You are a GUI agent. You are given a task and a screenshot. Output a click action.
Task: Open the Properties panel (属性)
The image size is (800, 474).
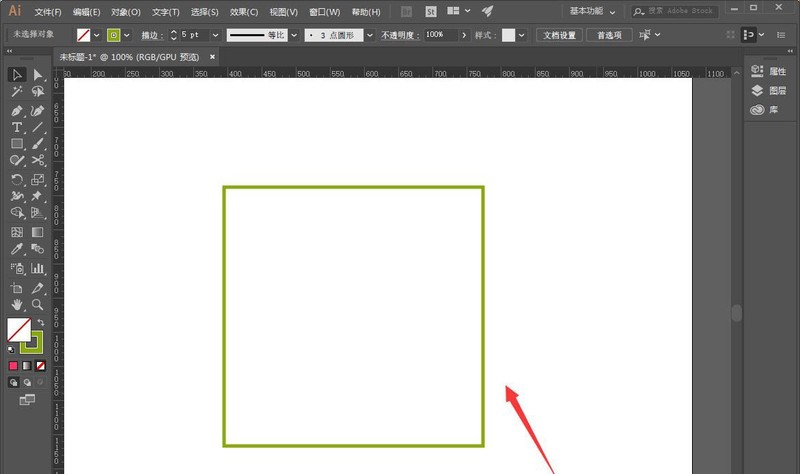772,71
